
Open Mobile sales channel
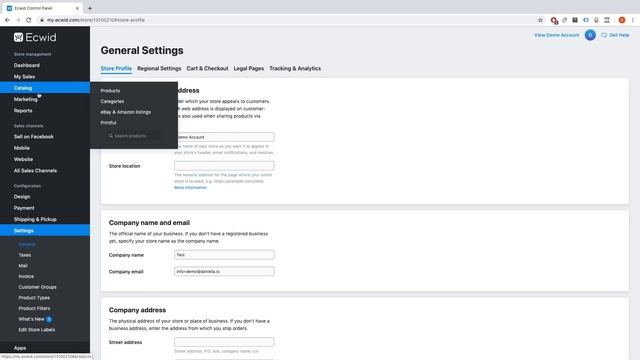[x=22, y=148]
